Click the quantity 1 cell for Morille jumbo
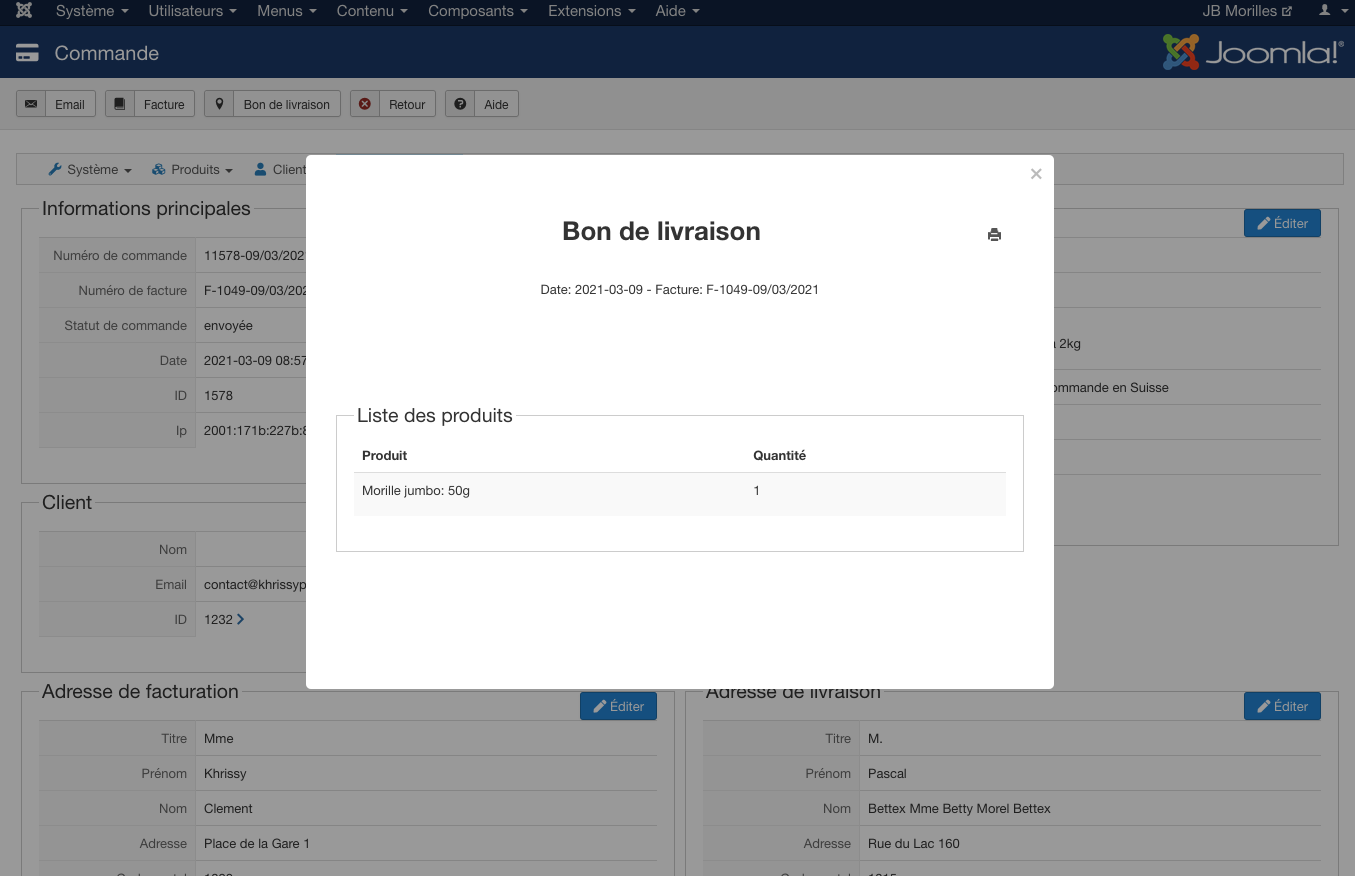Image resolution: width=1355 pixels, height=876 pixels. coord(757,491)
